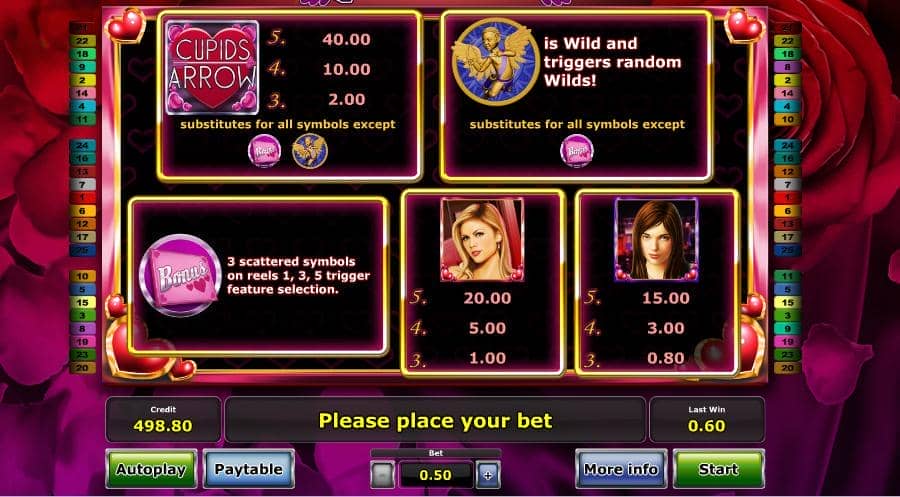Select payline 15 marker on left side
The image size is (900, 497).
(83, 302)
